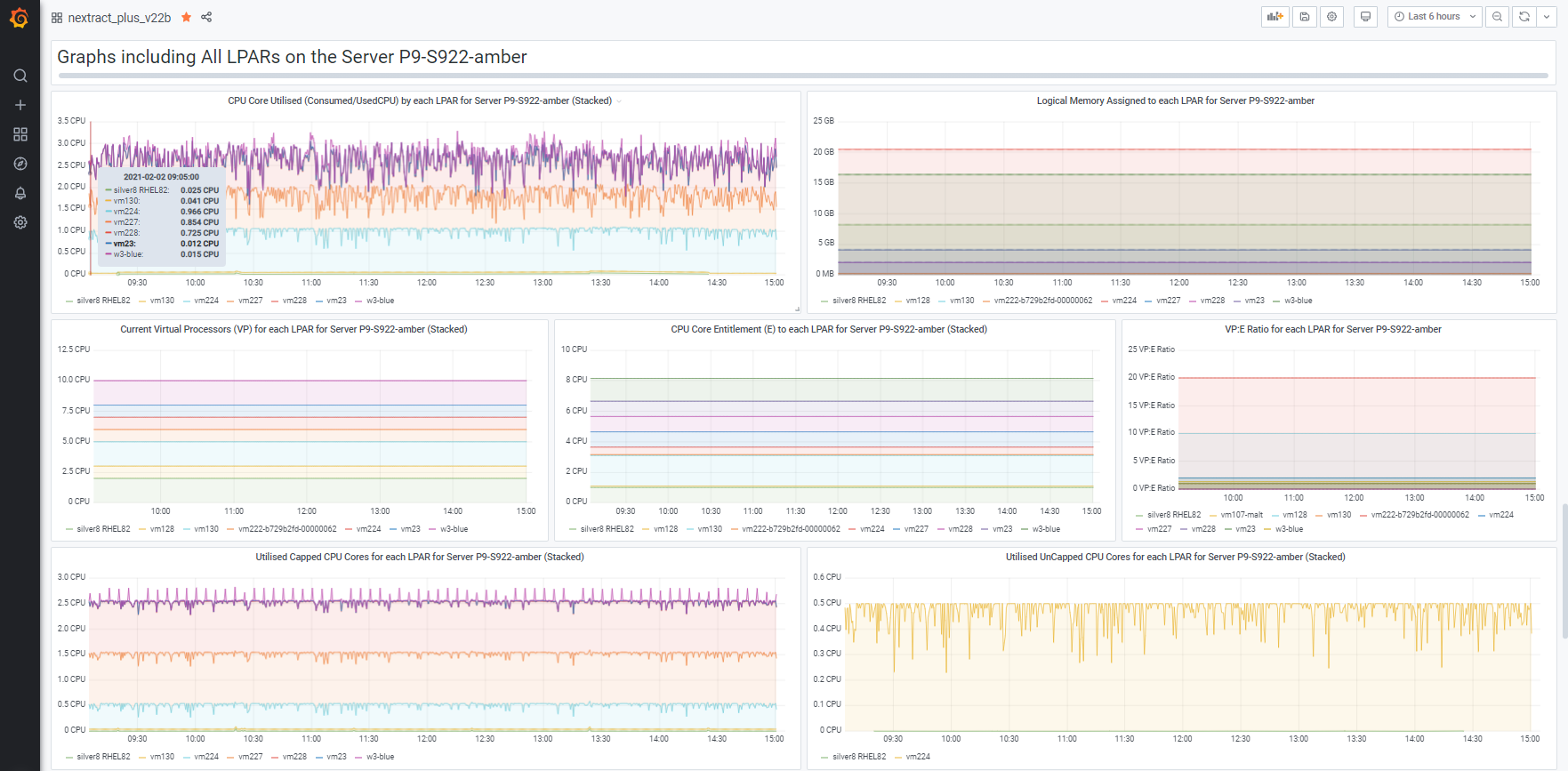Image resolution: width=1568 pixels, height=771 pixels.
Task: Click the Create plus icon in sidebar
Action: (20, 105)
